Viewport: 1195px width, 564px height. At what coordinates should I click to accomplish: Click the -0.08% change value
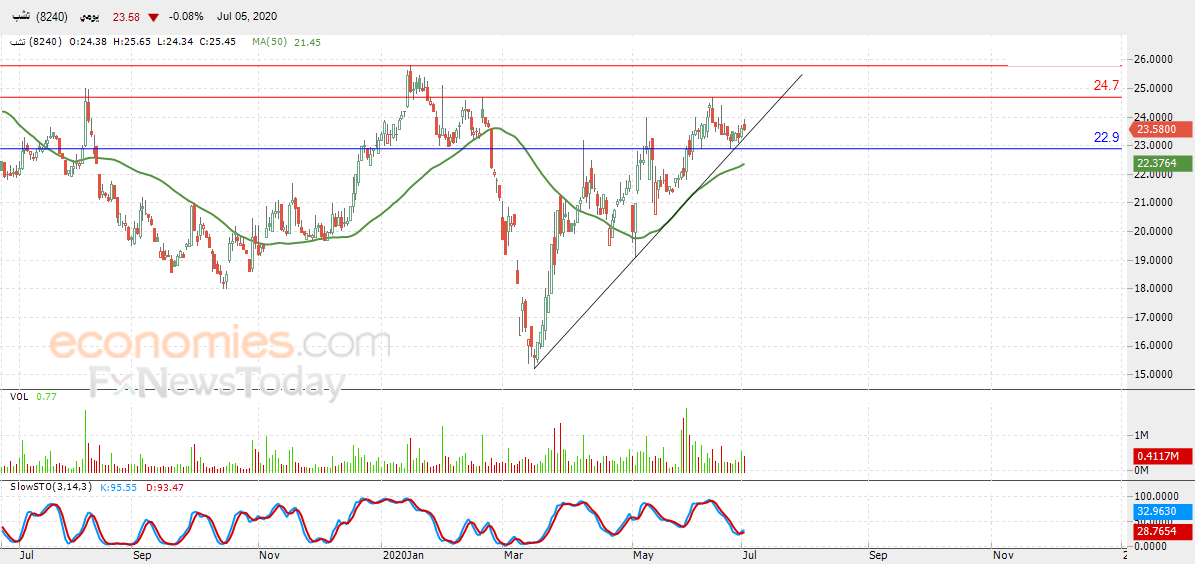coord(185,17)
